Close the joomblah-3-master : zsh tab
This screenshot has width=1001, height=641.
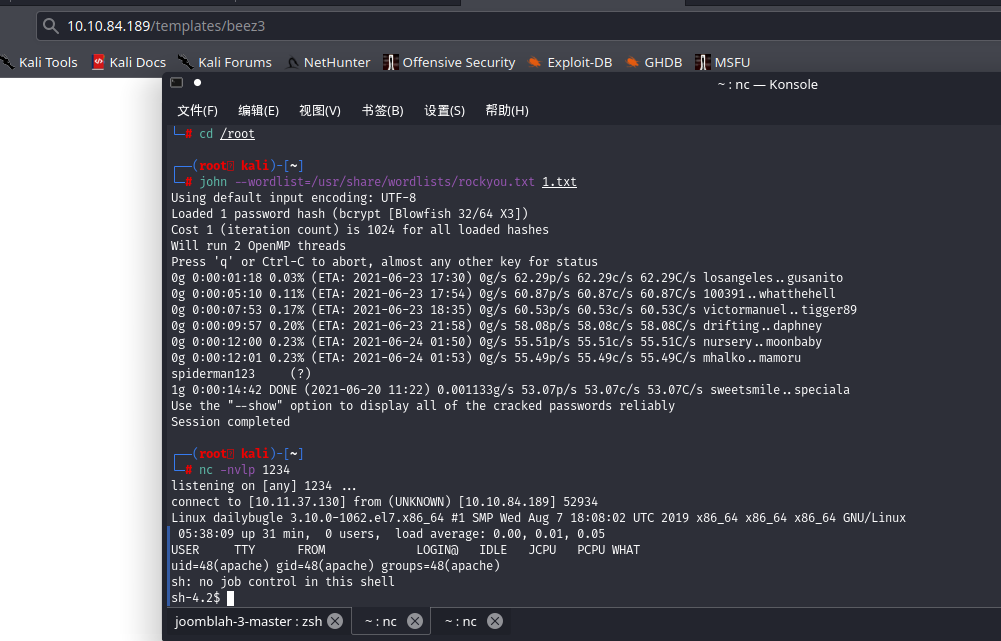coord(335,621)
